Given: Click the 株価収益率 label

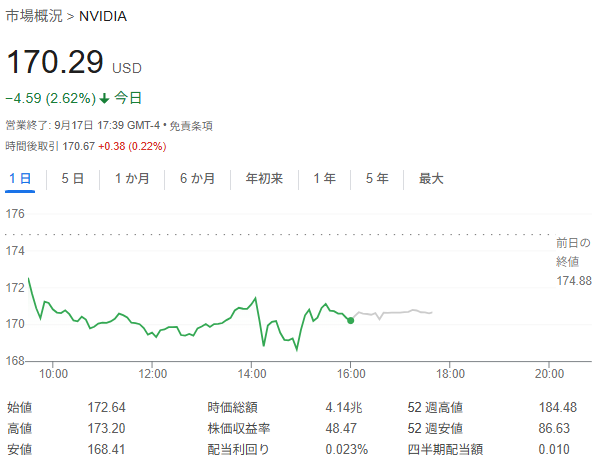Looking at the screenshot, I should click(238, 428).
